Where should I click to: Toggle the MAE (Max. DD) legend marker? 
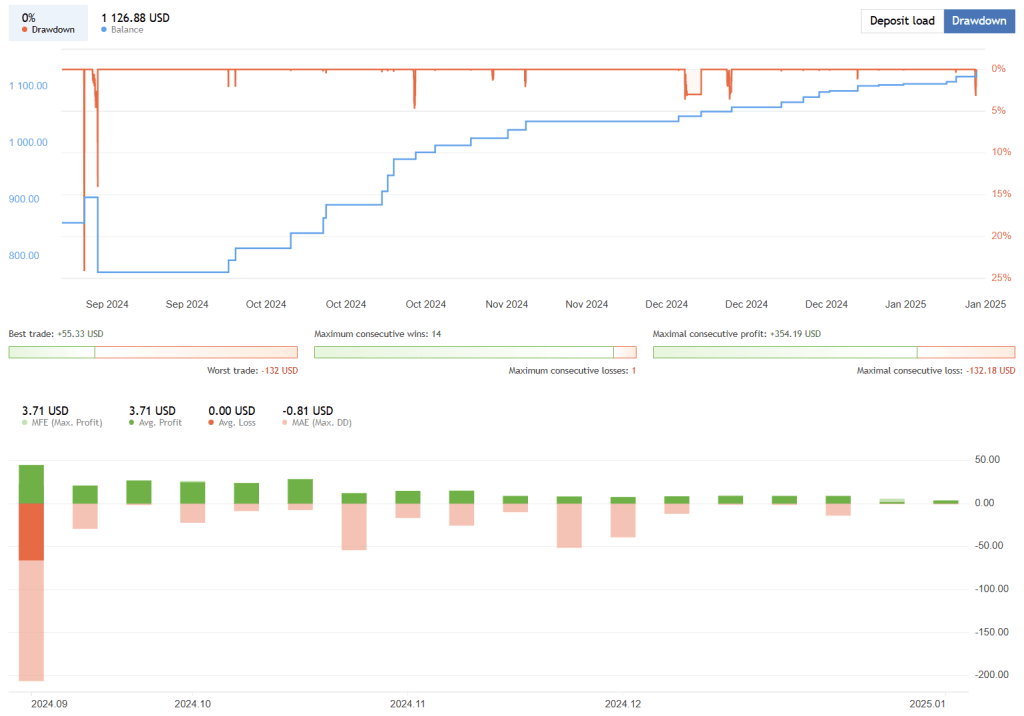pyautogui.click(x=287, y=423)
